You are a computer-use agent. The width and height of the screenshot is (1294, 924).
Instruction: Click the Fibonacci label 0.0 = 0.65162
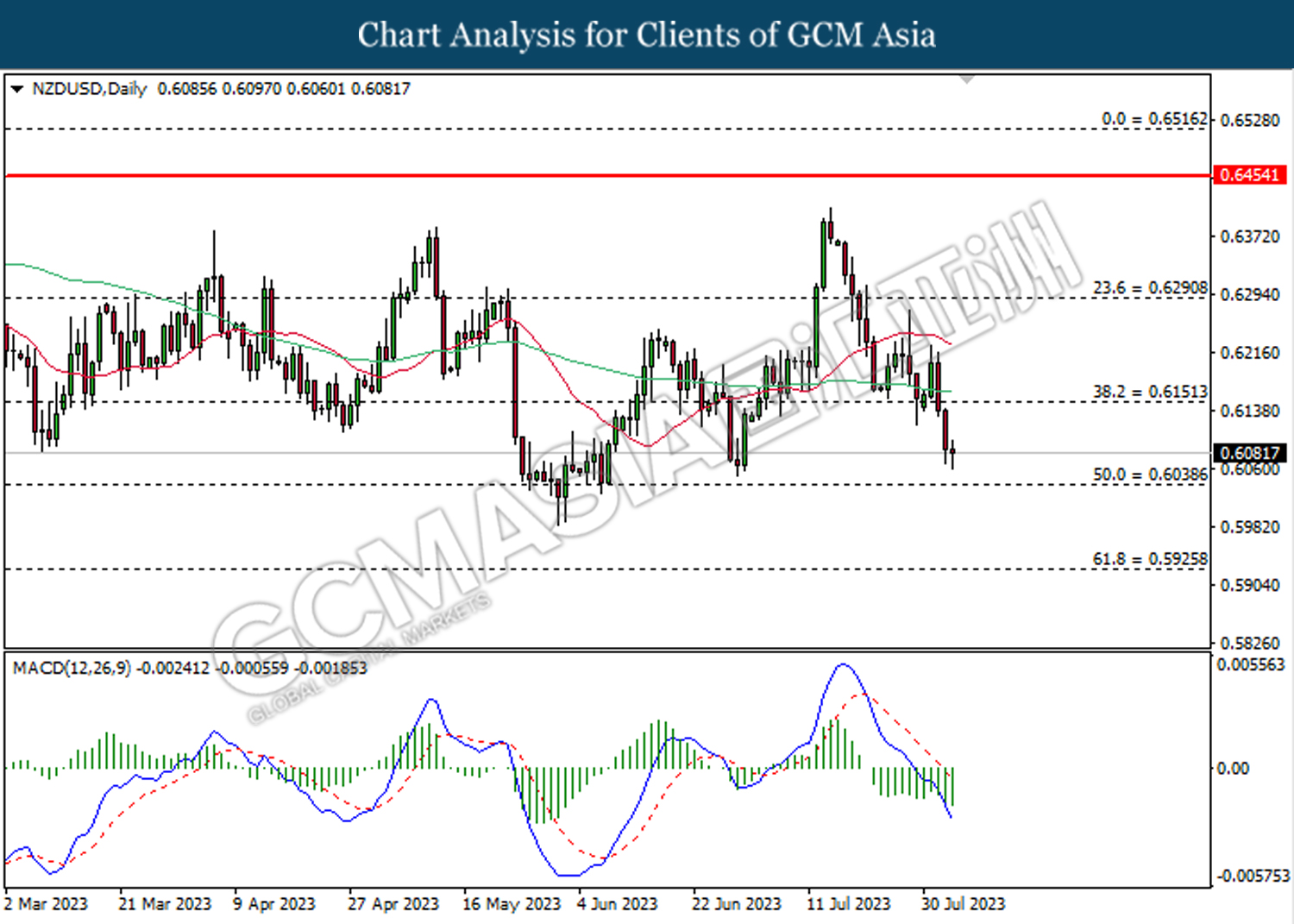point(1154,118)
